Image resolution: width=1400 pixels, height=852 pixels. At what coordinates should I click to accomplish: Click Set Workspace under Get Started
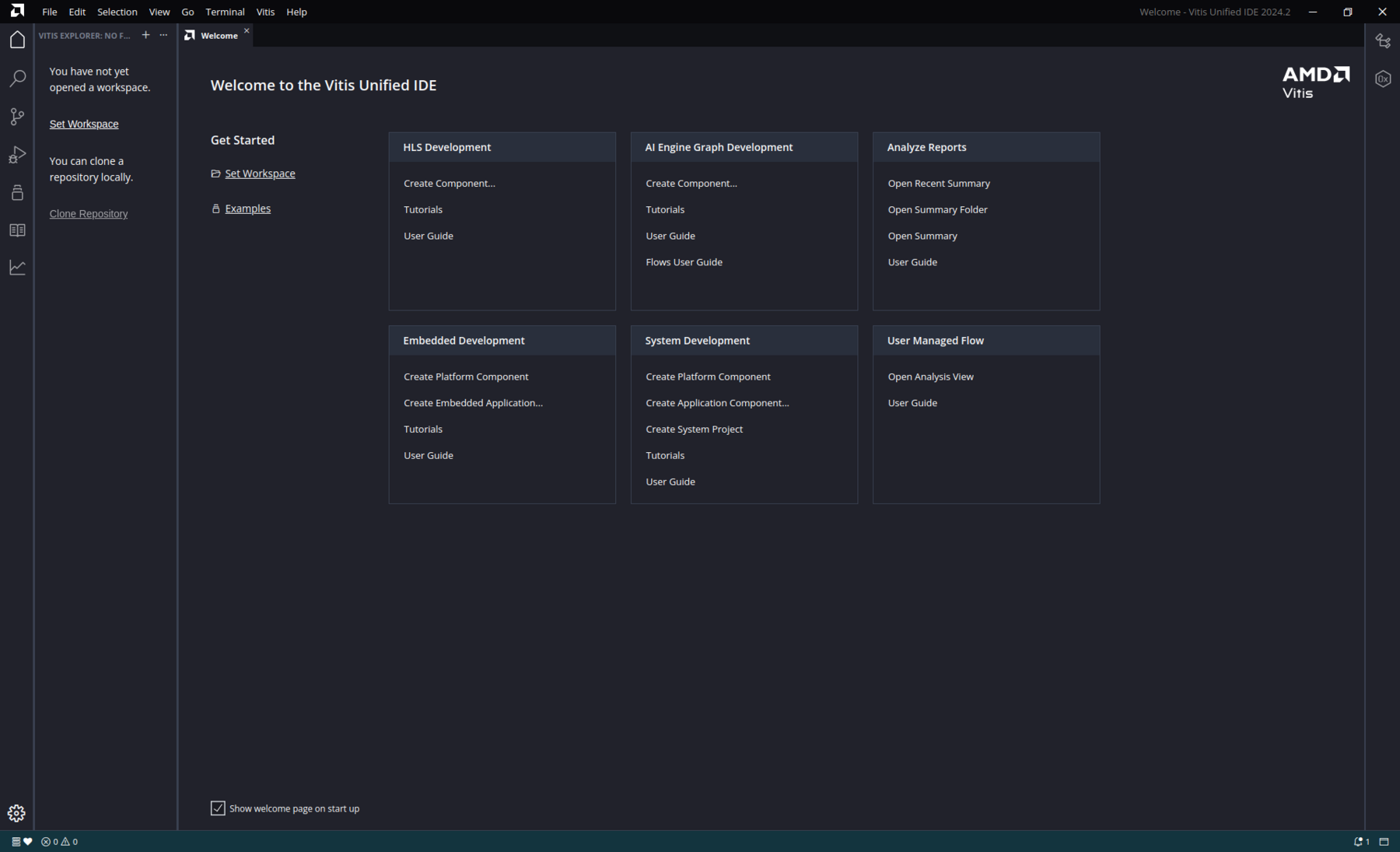point(260,174)
